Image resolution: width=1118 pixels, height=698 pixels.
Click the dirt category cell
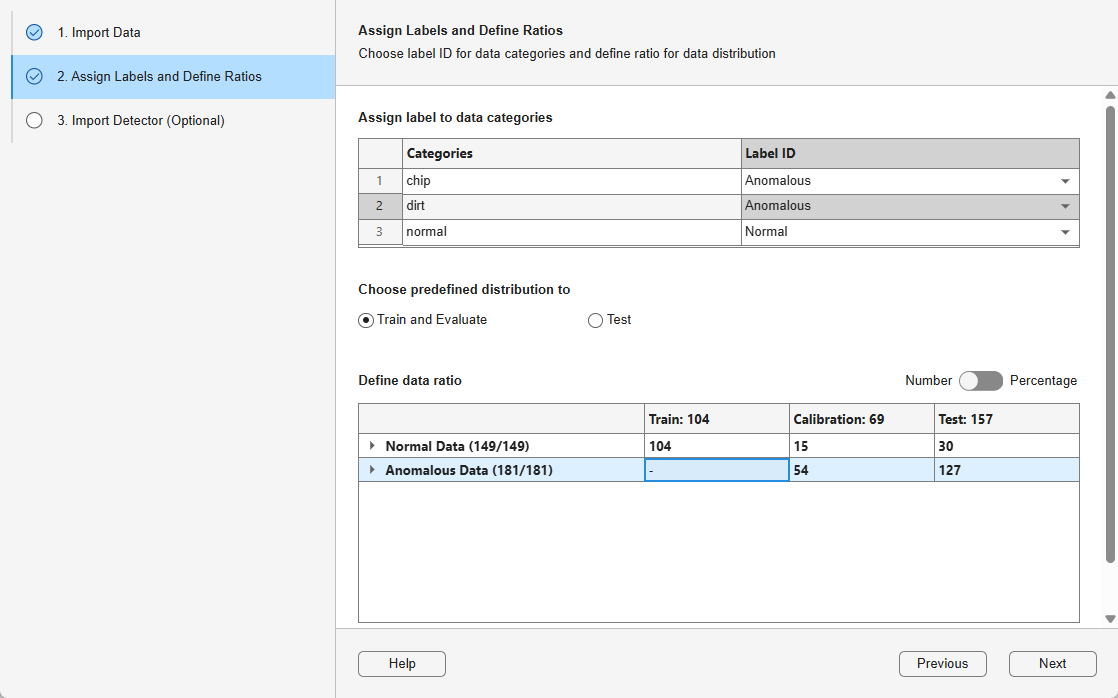pos(572,206)
